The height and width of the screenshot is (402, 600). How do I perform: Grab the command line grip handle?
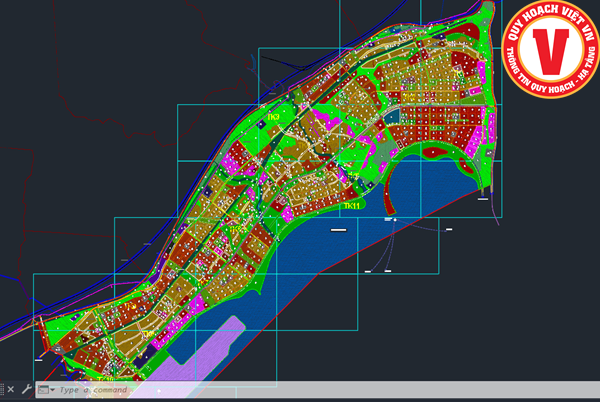coord(3,389)
